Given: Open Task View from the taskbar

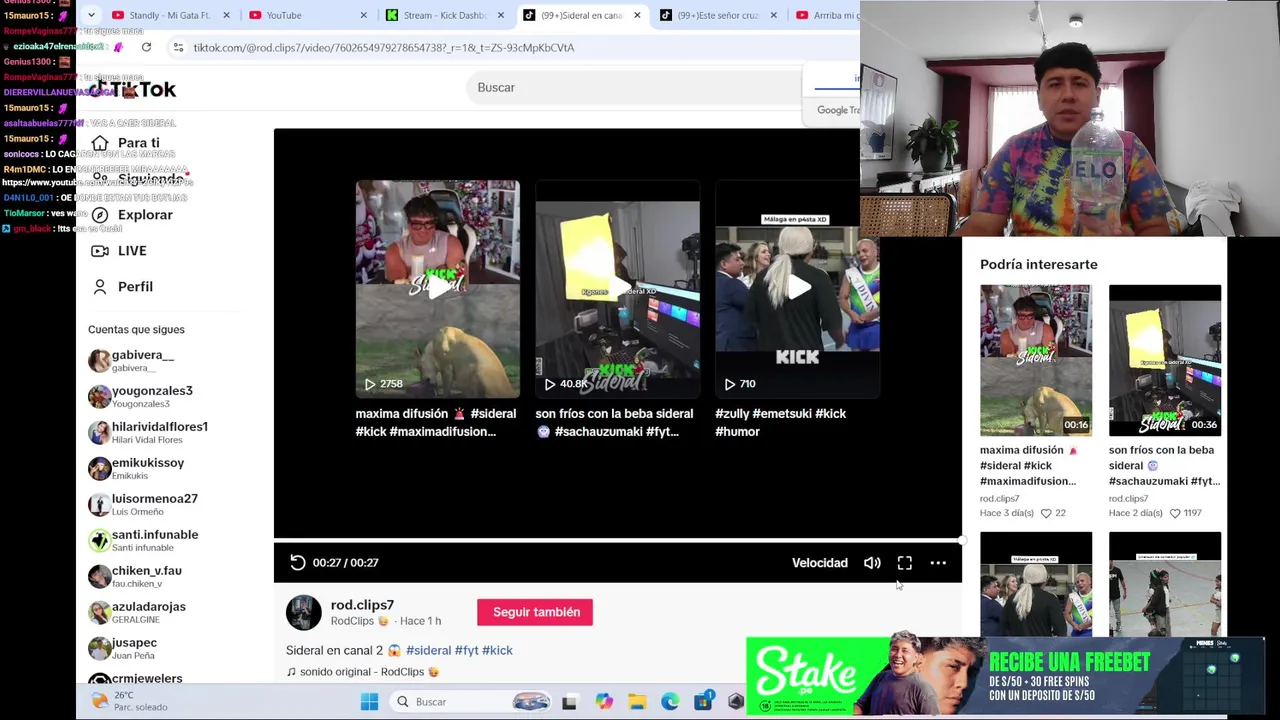Looking at the screenshot, I should tap(569, 702).
